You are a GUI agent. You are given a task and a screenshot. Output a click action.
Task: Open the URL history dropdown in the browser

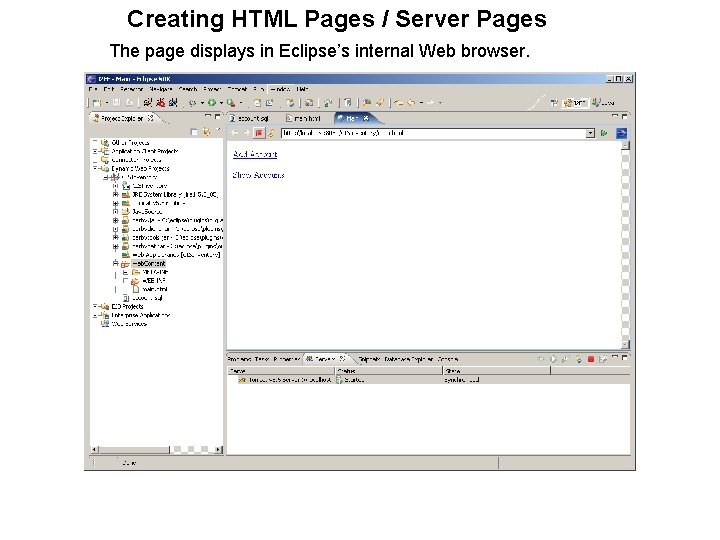tap(590, 133)
